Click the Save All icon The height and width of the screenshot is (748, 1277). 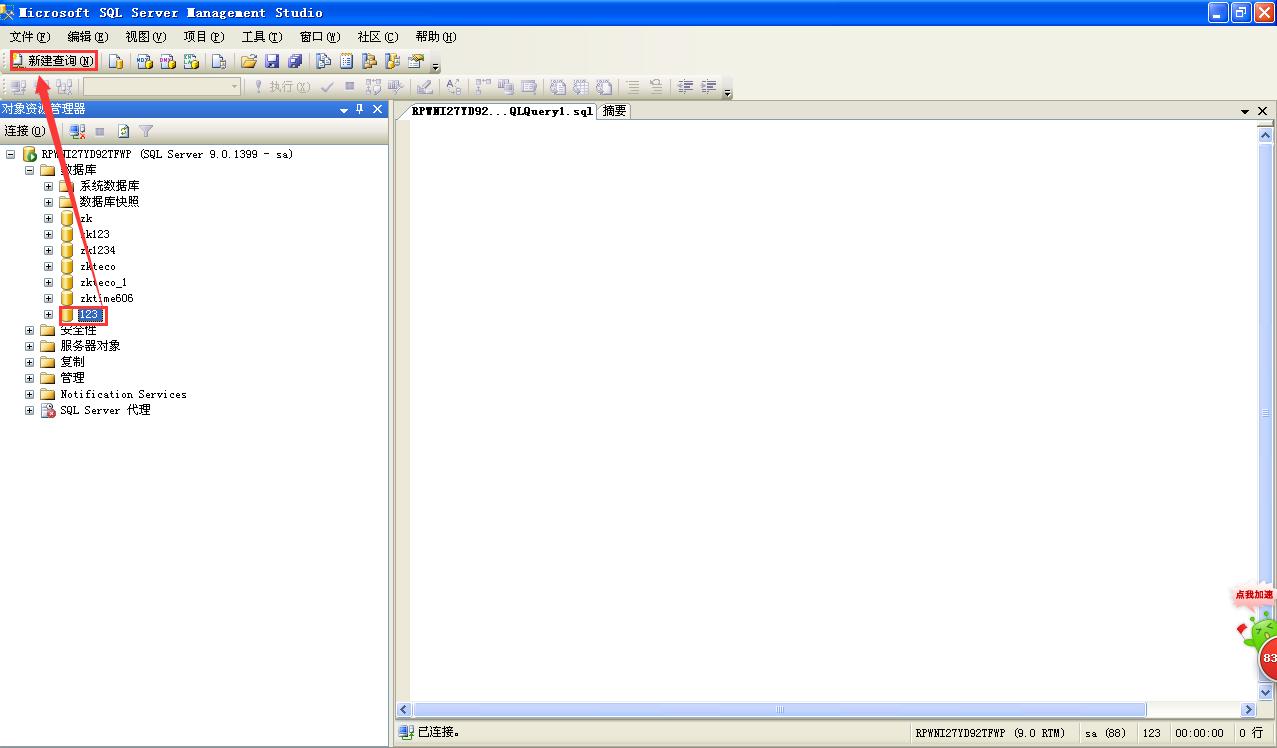pyautogui.click(x=295, y=62)
